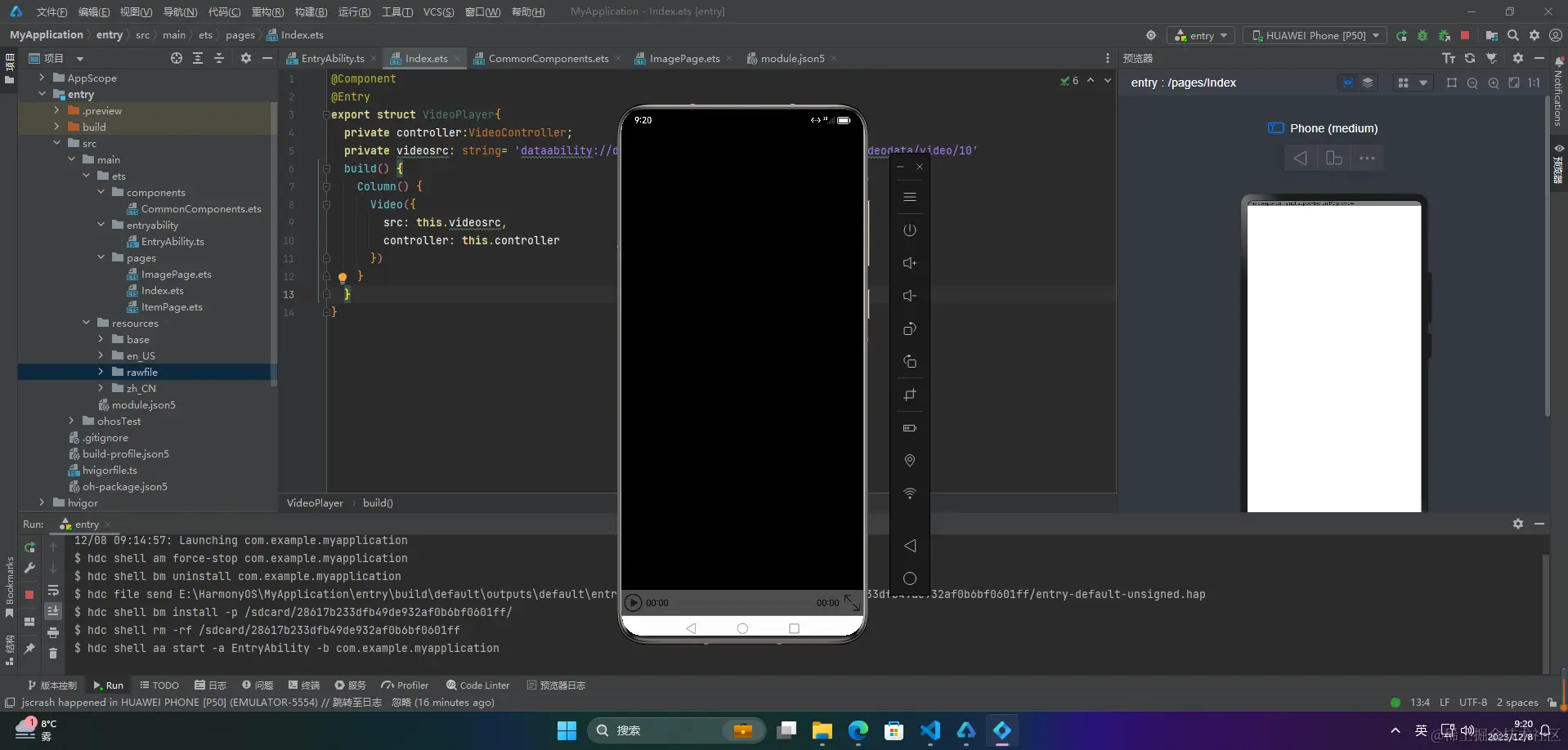Toggle the previewer inspector eye icon

tap(1347, 83)
